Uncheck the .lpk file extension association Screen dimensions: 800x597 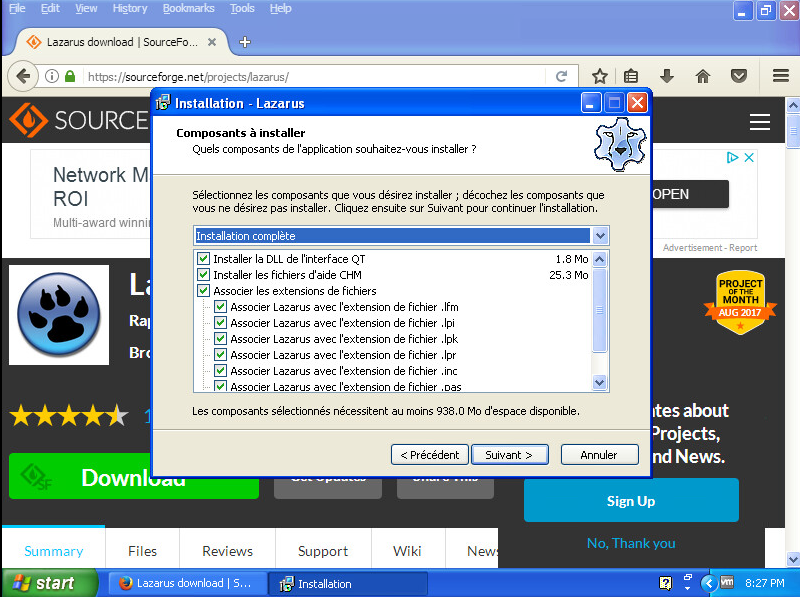[x=220, y=339]
